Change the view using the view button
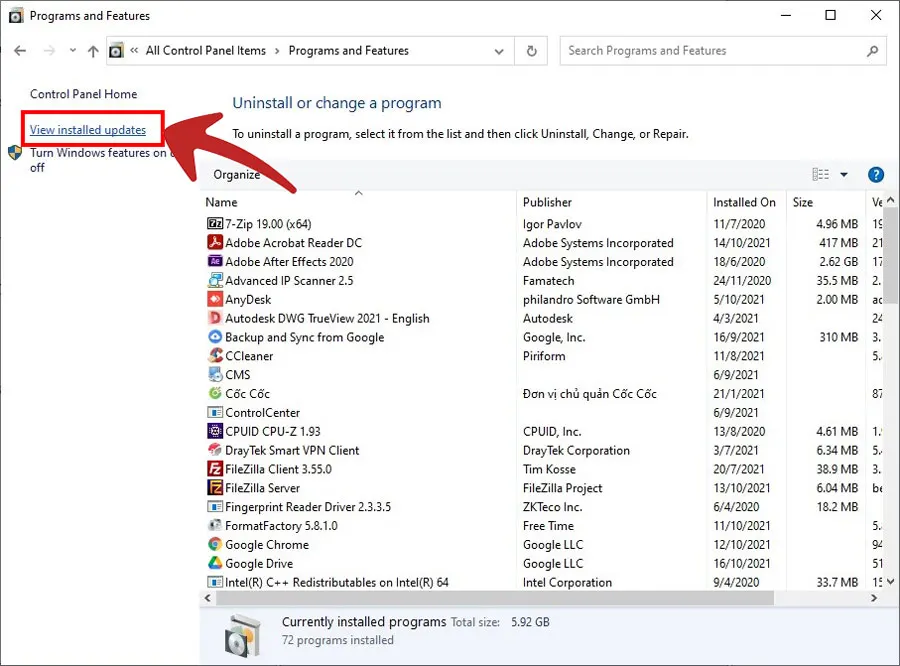Screen dimensions: 900x666 click(x=820, y=175)
